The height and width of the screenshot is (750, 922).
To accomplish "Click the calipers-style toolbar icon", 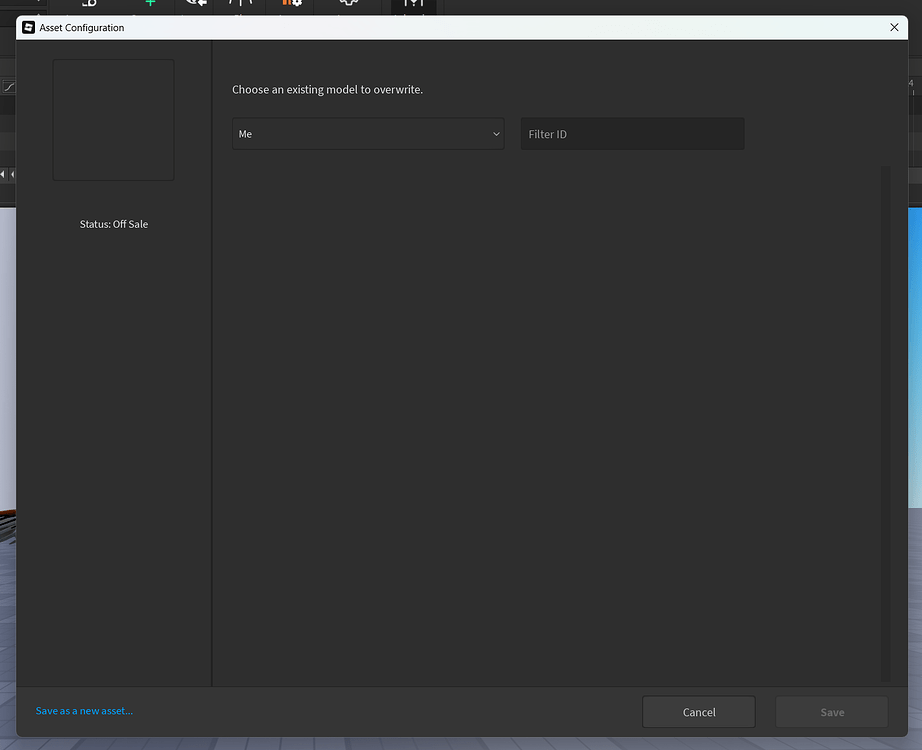I will [238, 5].
